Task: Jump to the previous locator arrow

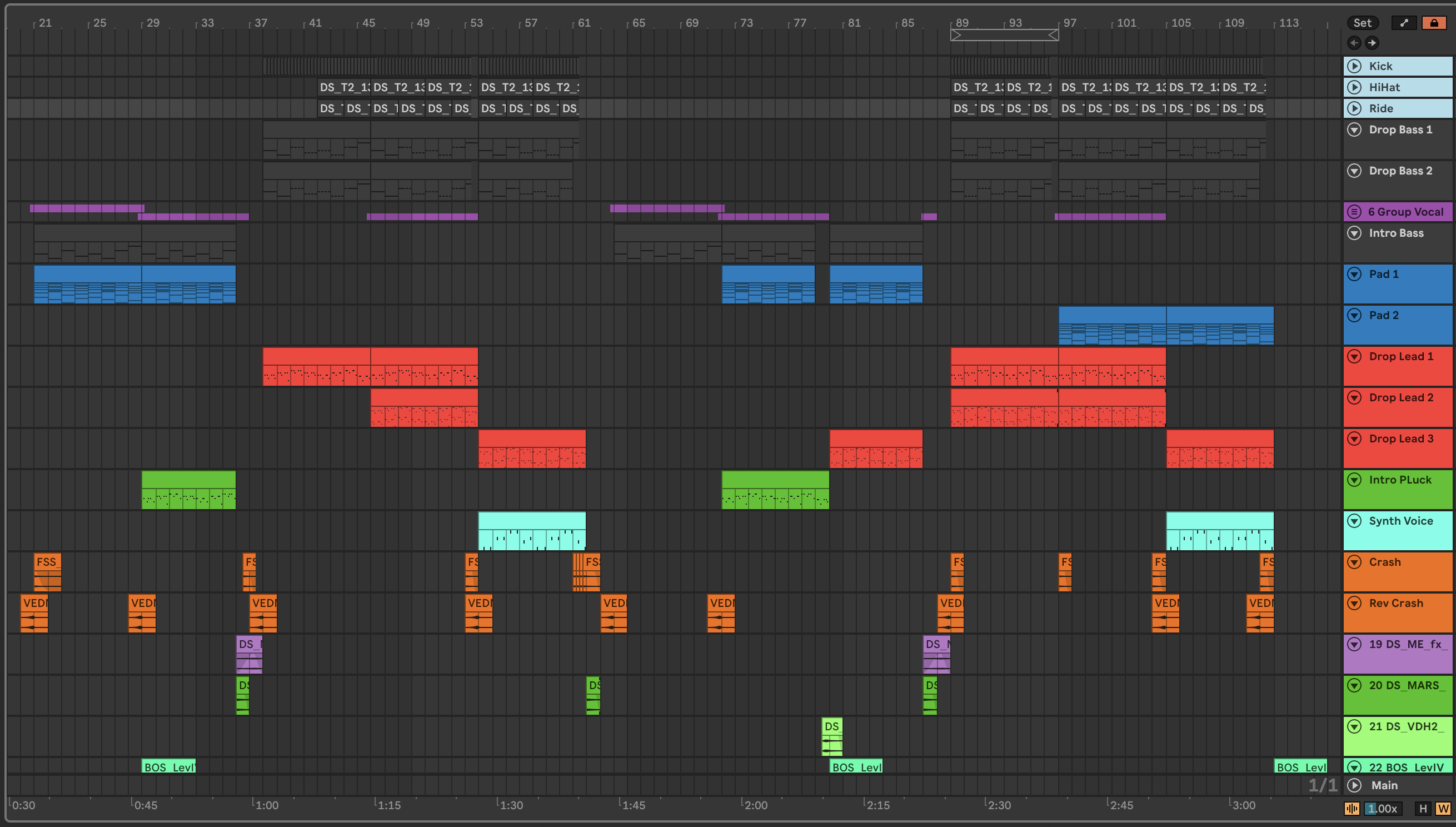Action: click(x=1354, y=43)
